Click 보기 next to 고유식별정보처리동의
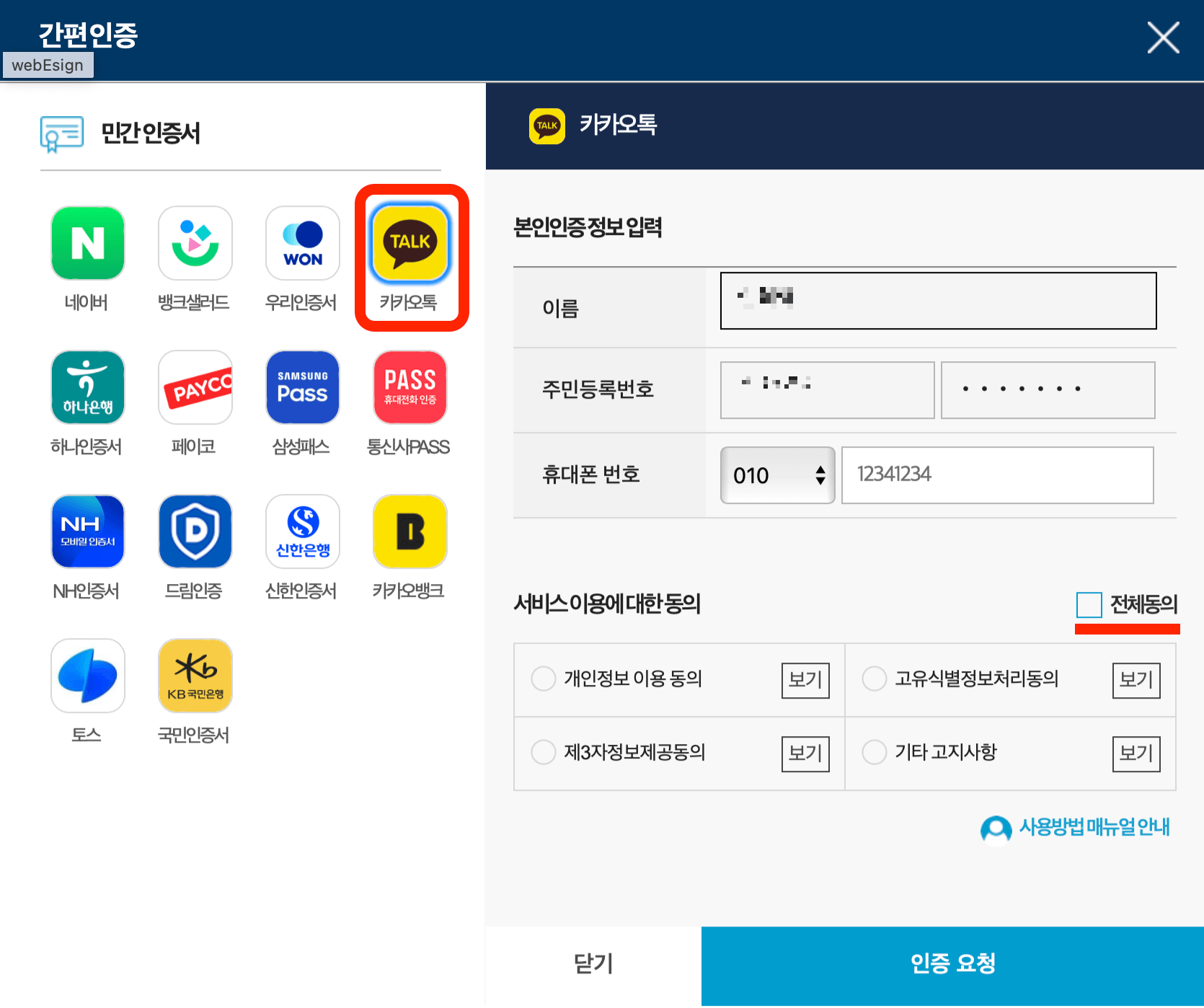The width and height of the screenshot is (1204, 1008). pyautogui.click(x=1136, y=680)
